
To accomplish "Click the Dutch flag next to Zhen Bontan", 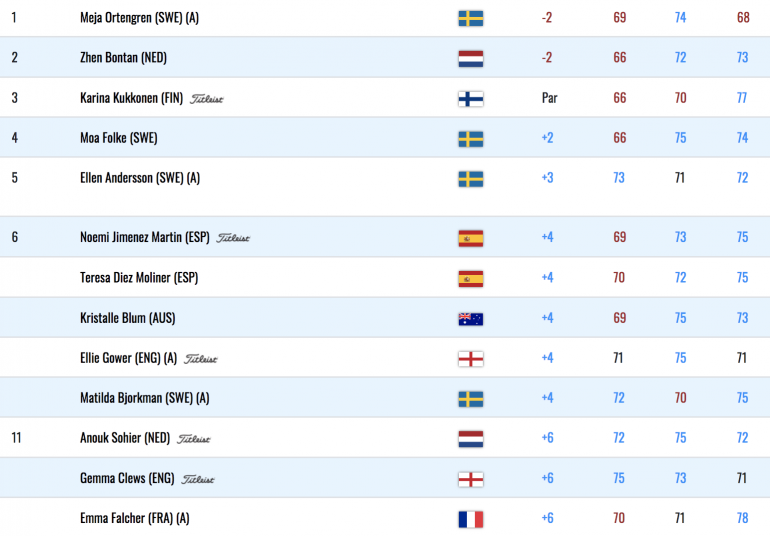I will pyautogui.click(x=470, y=59).
